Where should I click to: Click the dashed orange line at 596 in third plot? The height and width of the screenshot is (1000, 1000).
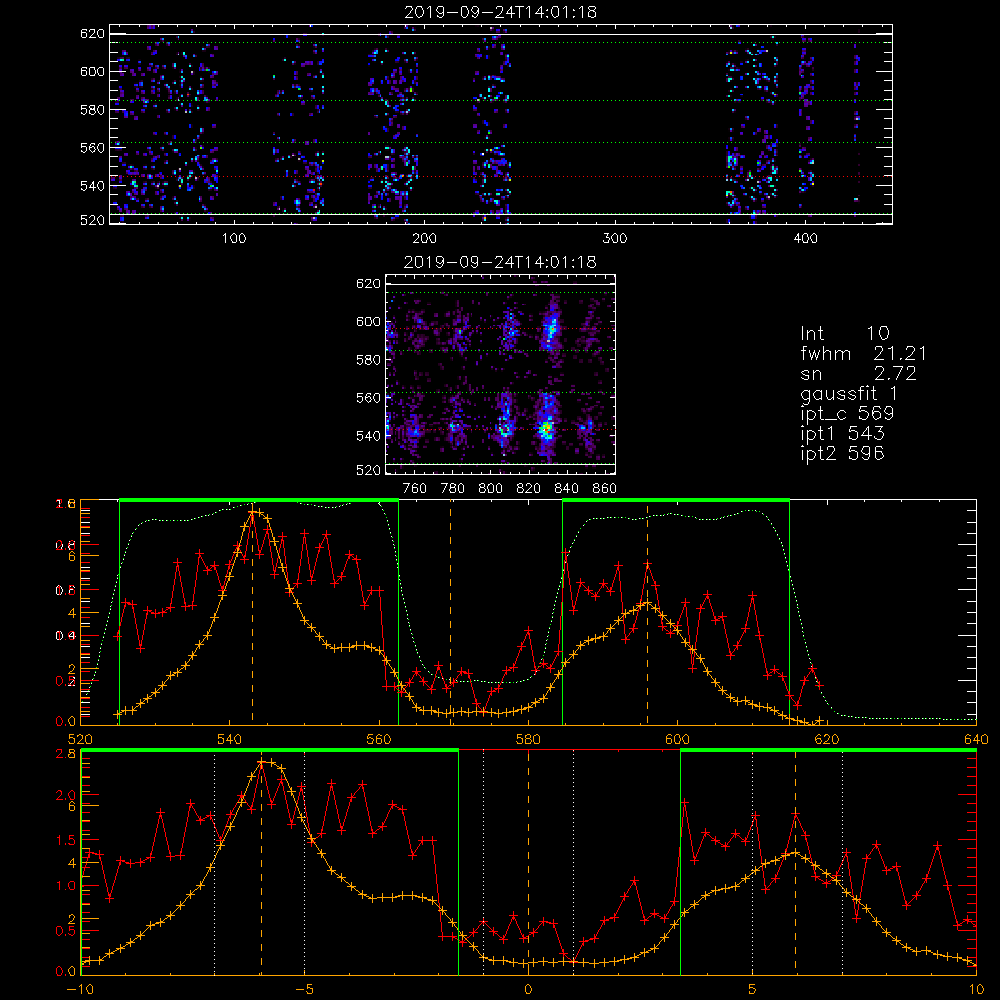click(x=647, y=615)
